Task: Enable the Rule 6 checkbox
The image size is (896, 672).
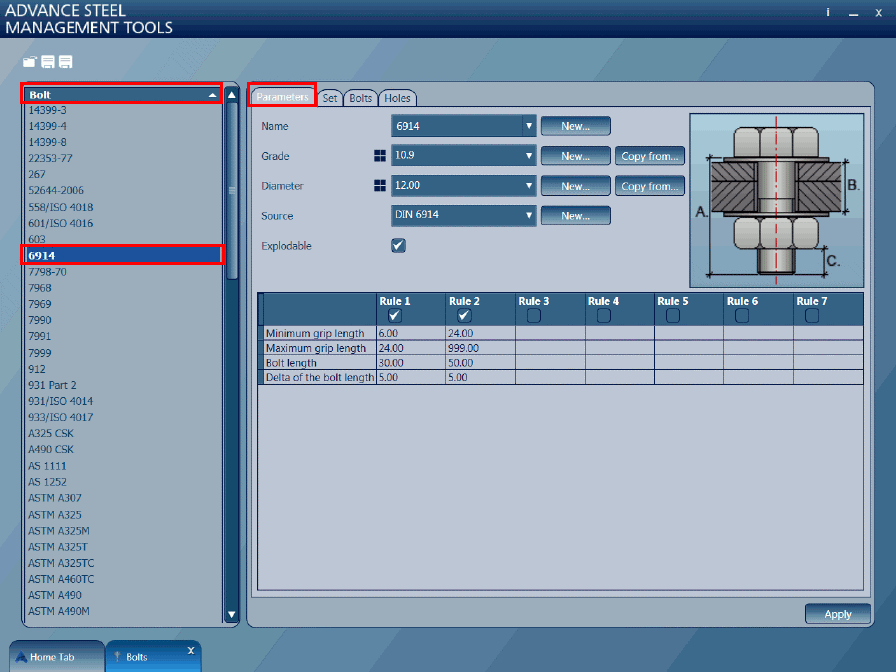Action: pyautogui.click(x=742, y=315)
